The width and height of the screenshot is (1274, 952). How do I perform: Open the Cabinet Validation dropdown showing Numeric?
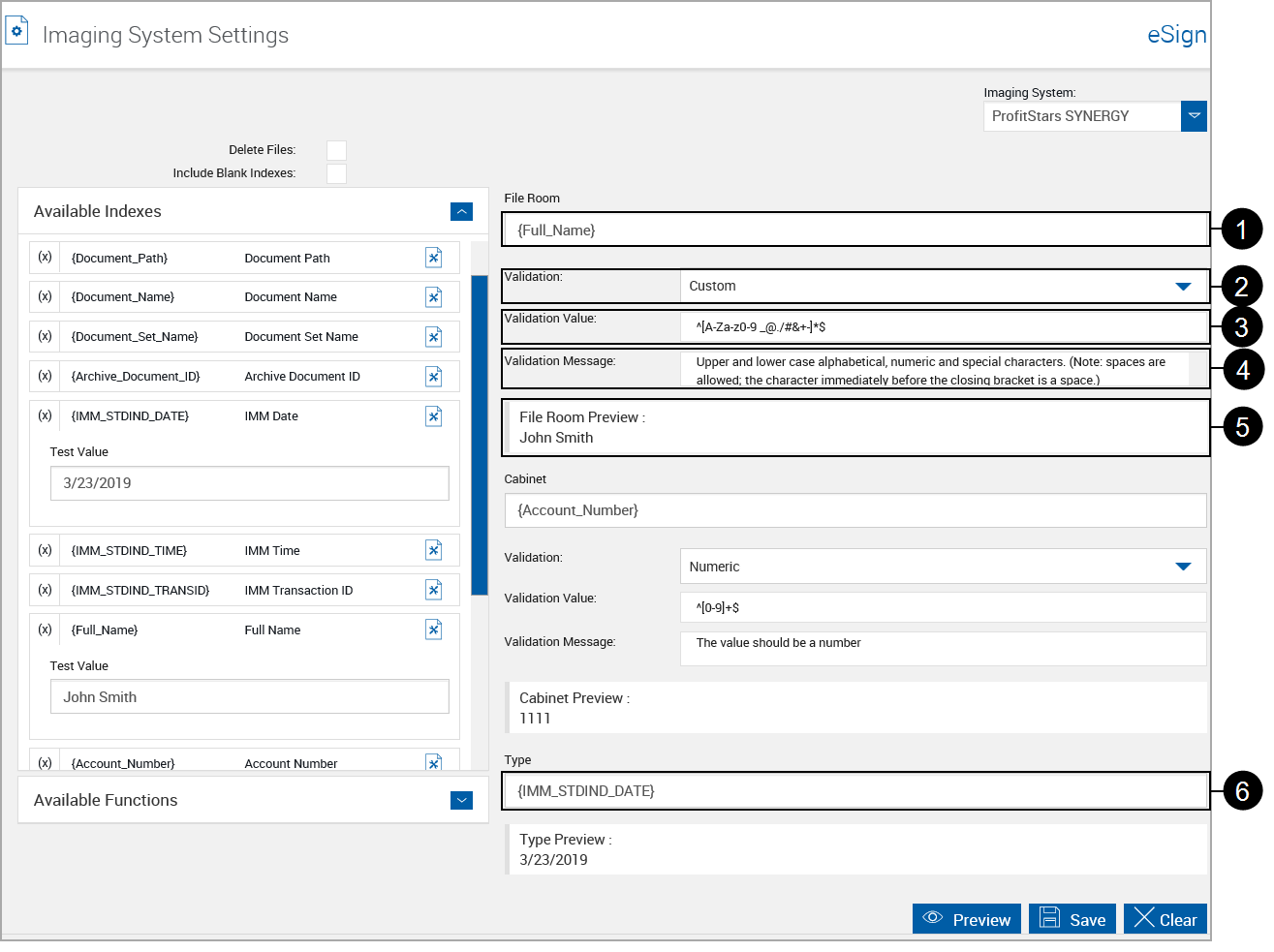1183,566
